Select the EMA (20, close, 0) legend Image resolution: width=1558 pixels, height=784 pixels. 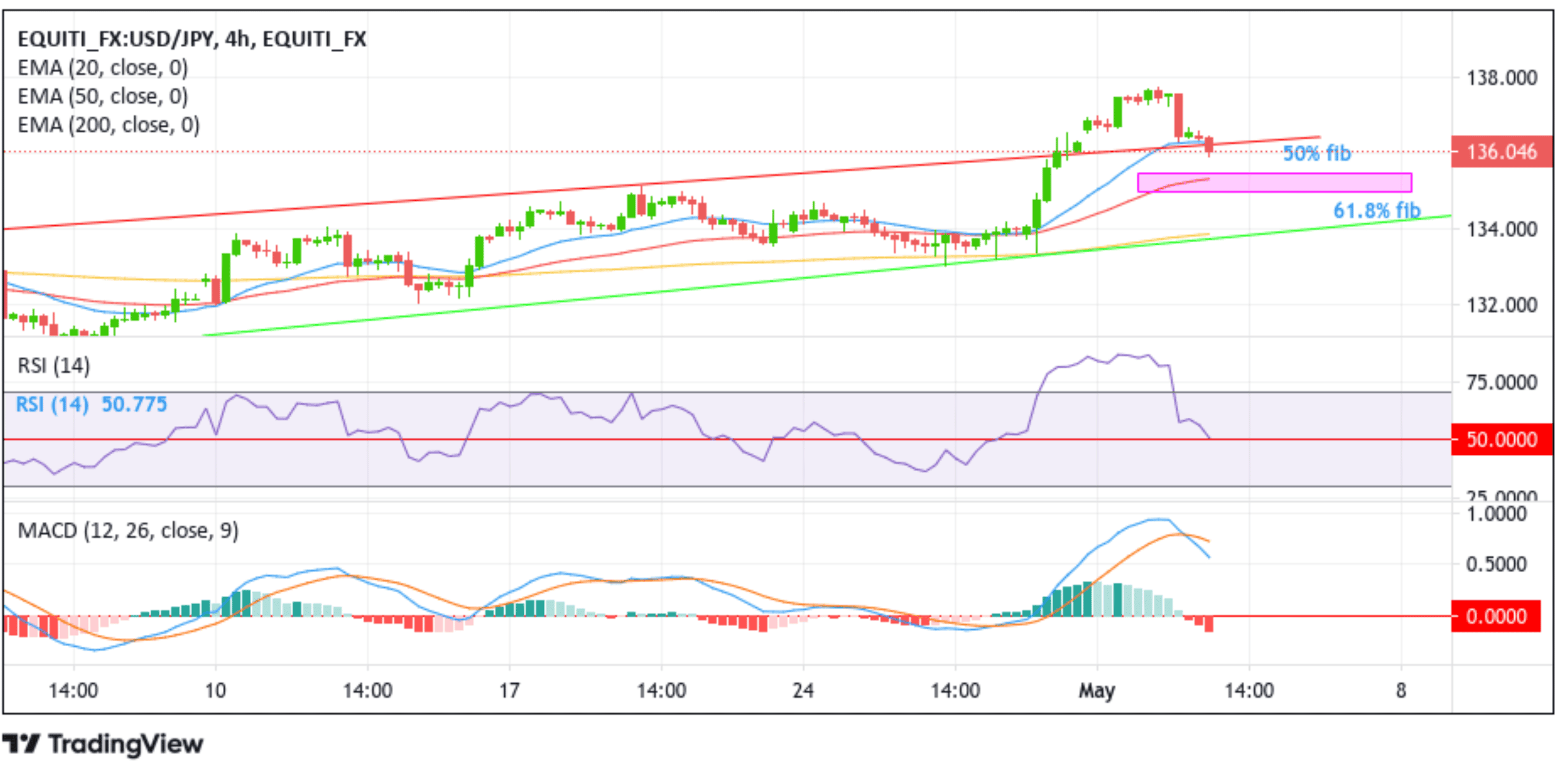[x=103, y=68]
